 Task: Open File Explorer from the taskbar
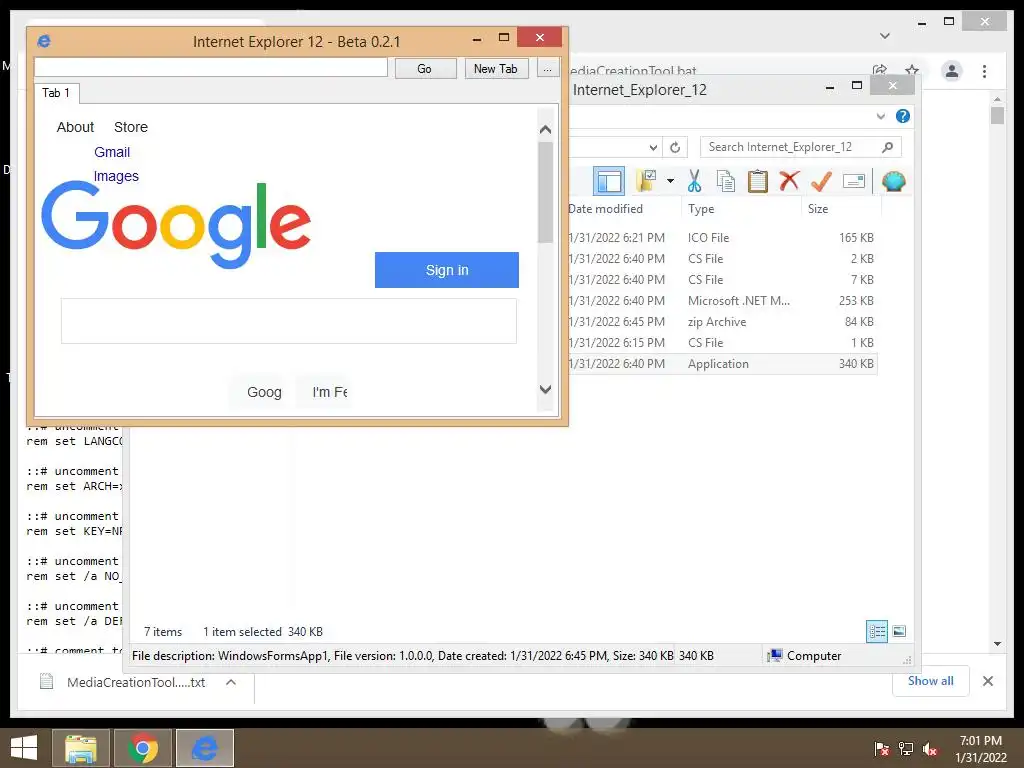[81, 748]
